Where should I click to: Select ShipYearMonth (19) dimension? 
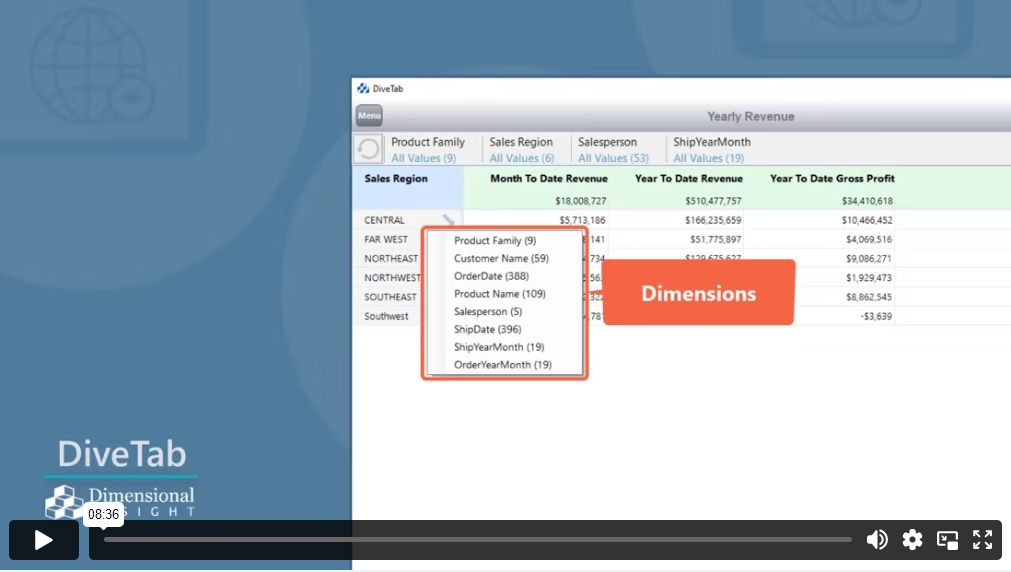coord(498,347)
